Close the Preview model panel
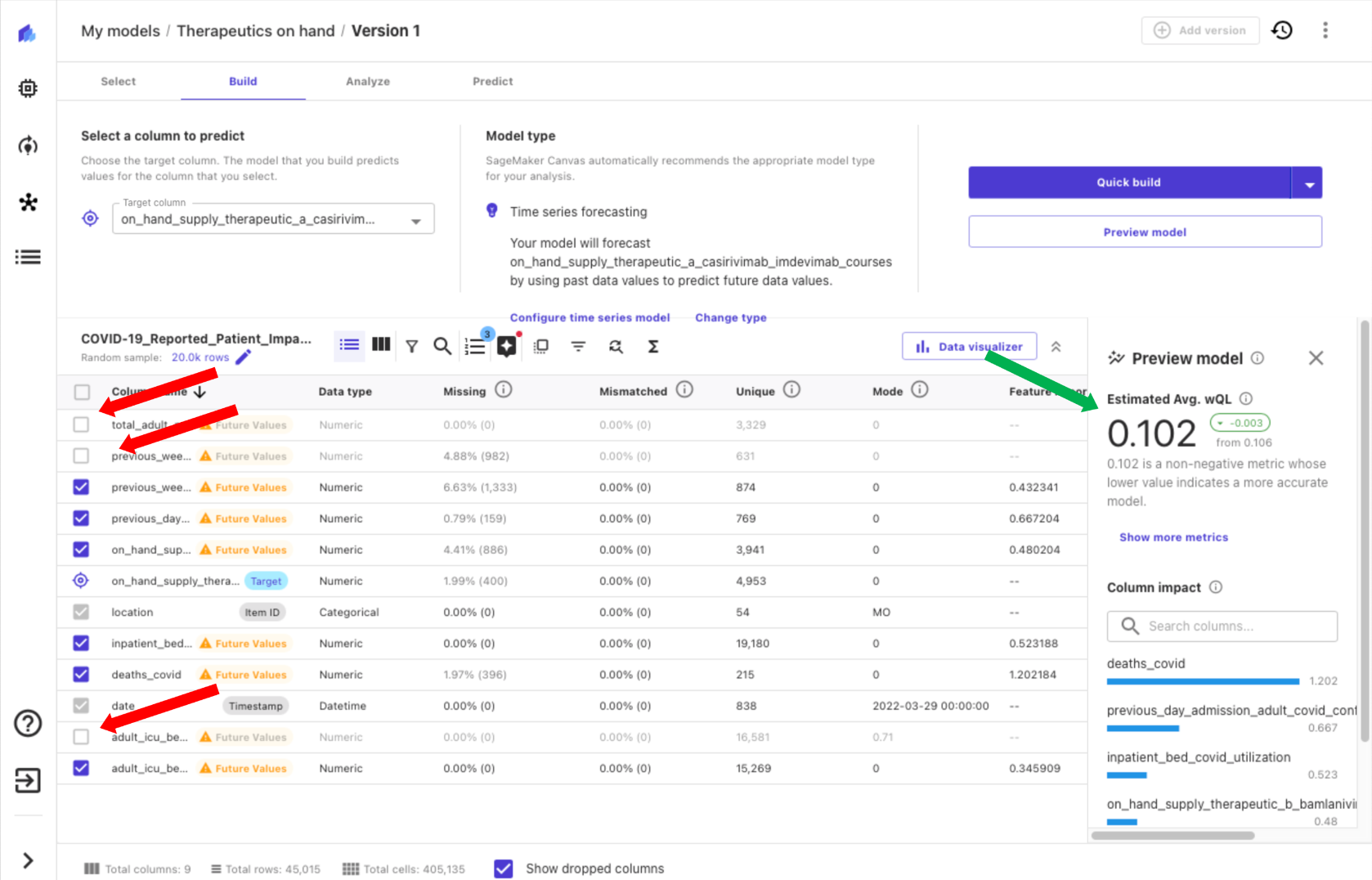Viewport: 1372px width, 880px height. point(1316,358)
